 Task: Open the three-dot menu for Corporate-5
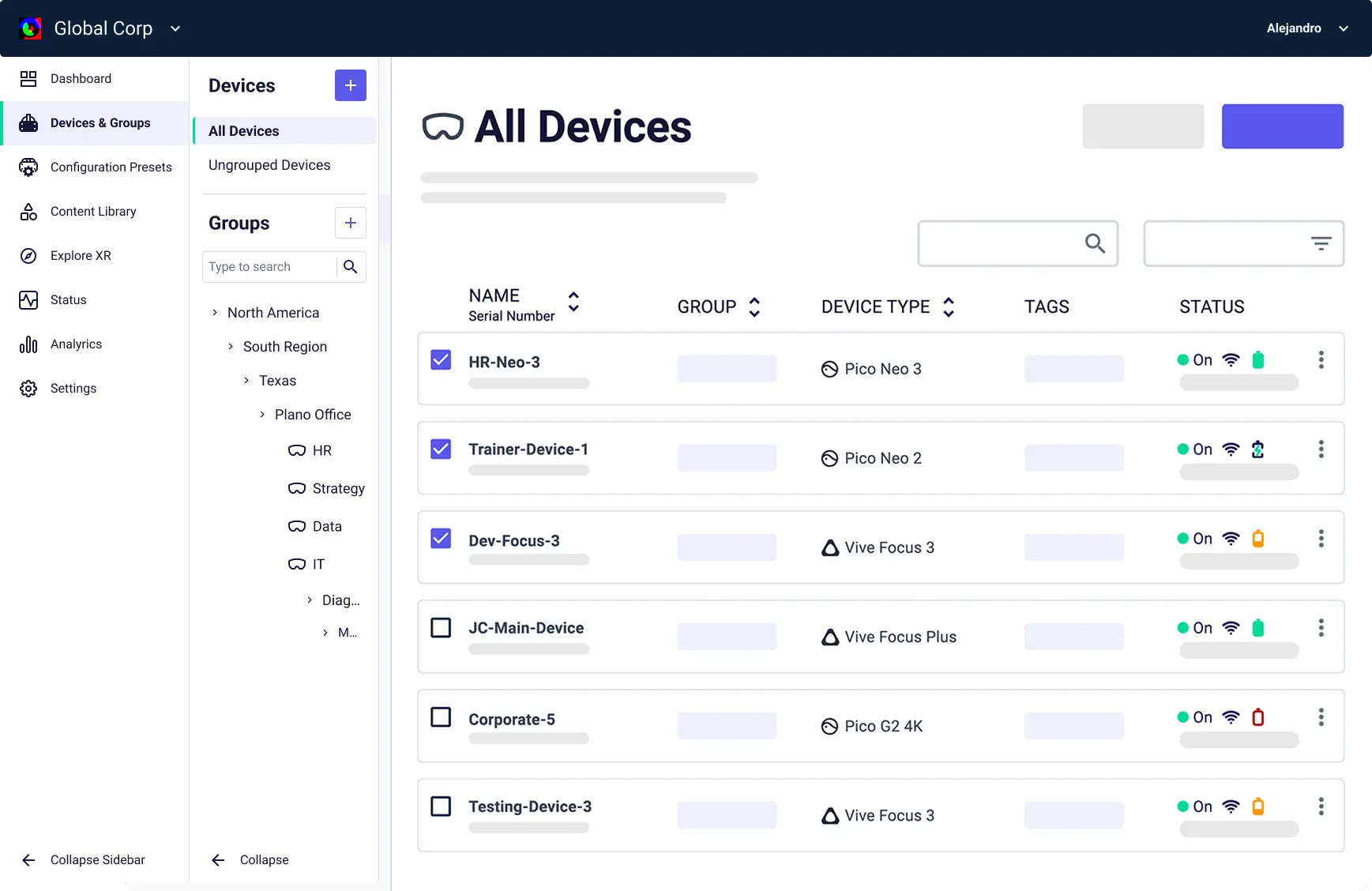1320,716
